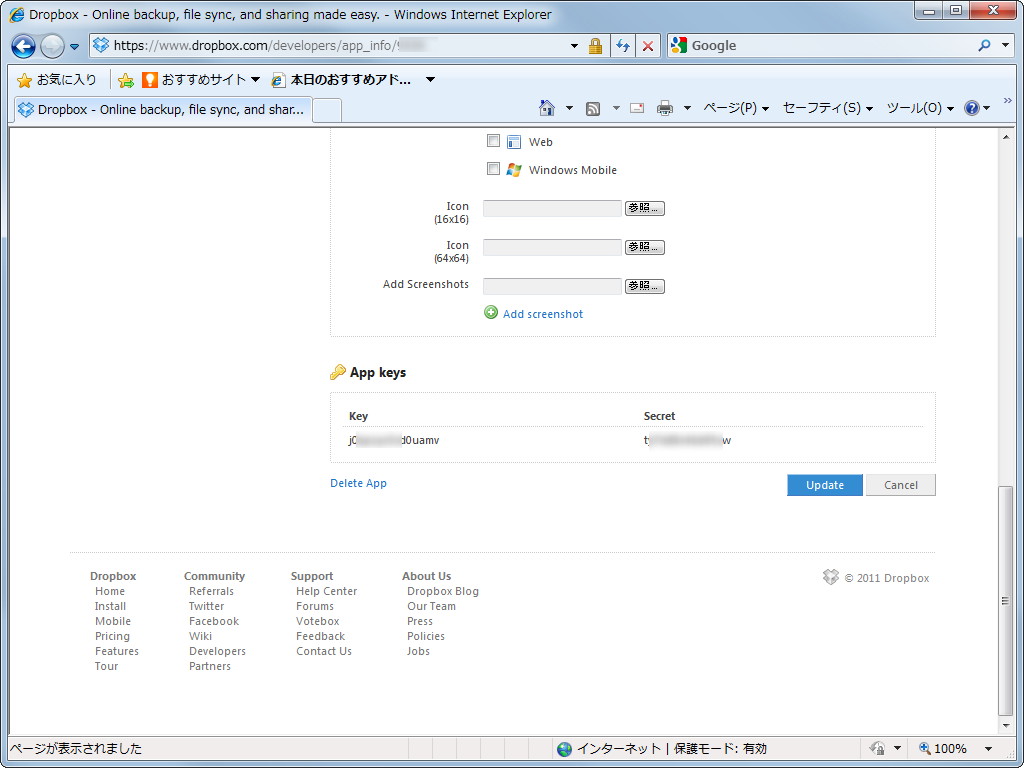Click scrollbar up arrow
The width and height of the screenshot is (1024, 768).
point(1006,136)
